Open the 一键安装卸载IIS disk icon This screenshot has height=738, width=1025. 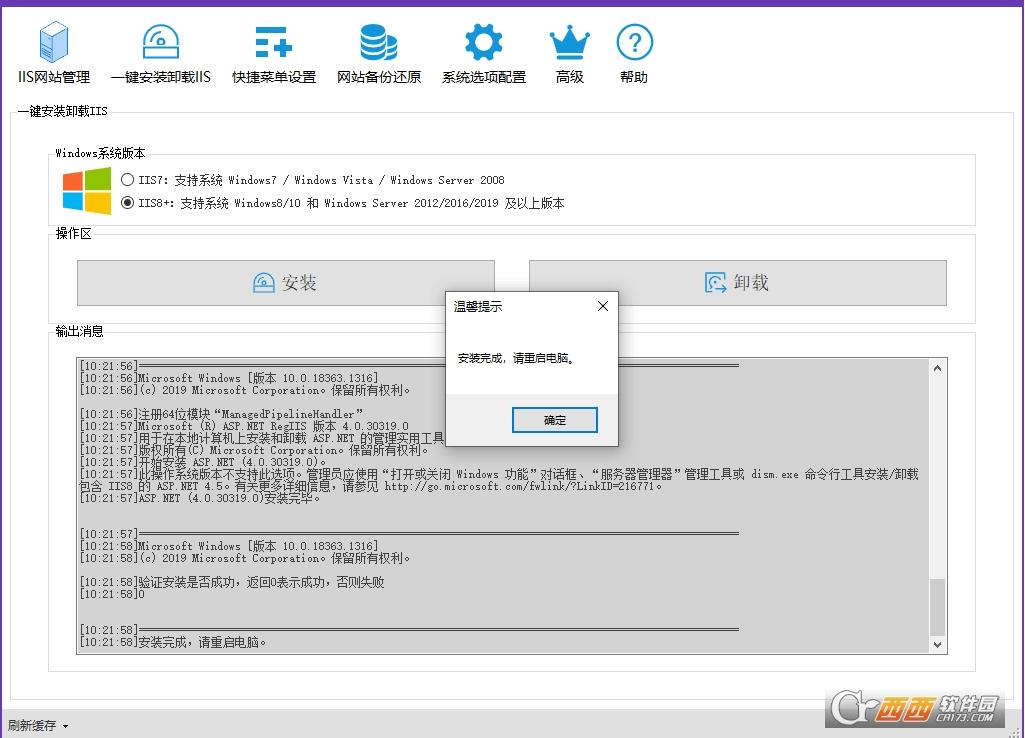click(x=161, y=42)
